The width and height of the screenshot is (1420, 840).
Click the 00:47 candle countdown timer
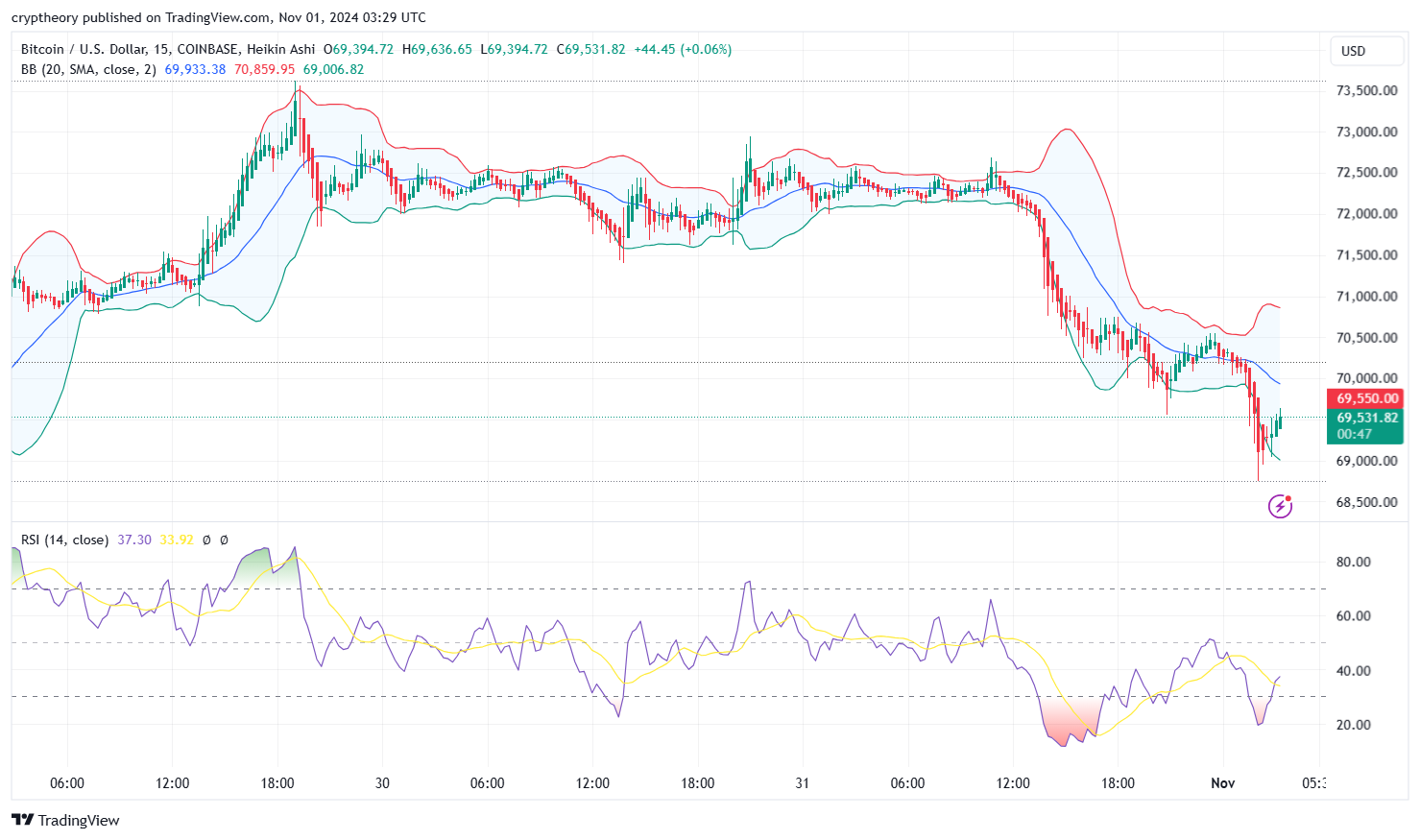[x=1354, y=434]
